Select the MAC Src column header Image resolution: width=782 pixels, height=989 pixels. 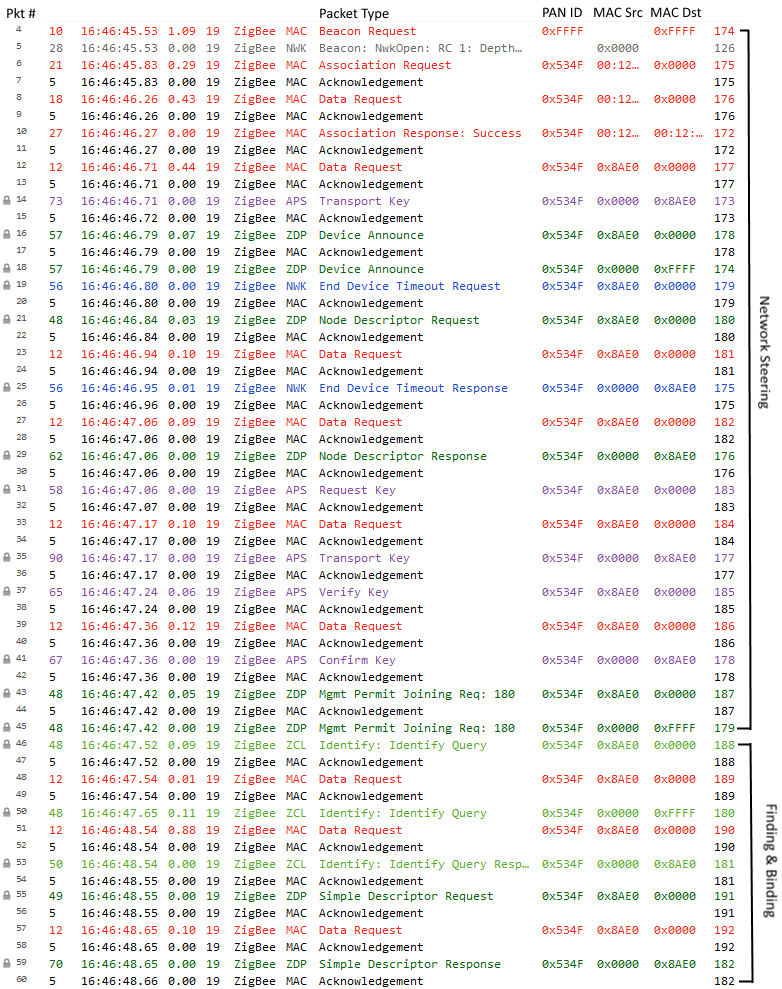pyautogui.click(x=618, y=13)
